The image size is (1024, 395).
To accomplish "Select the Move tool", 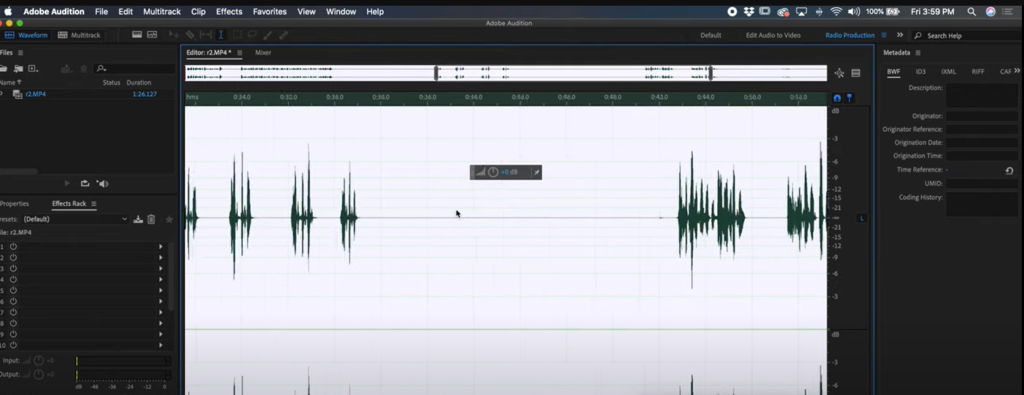I will pos(174,35).
